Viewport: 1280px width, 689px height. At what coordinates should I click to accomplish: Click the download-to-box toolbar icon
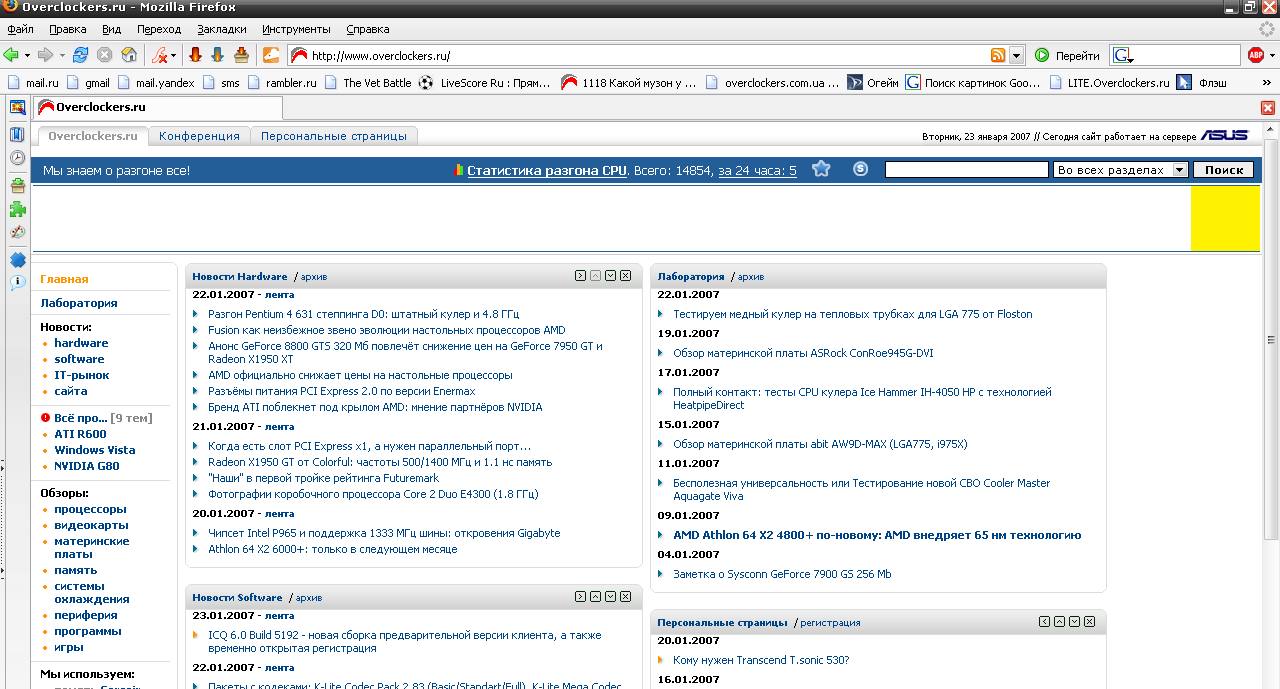241,55
